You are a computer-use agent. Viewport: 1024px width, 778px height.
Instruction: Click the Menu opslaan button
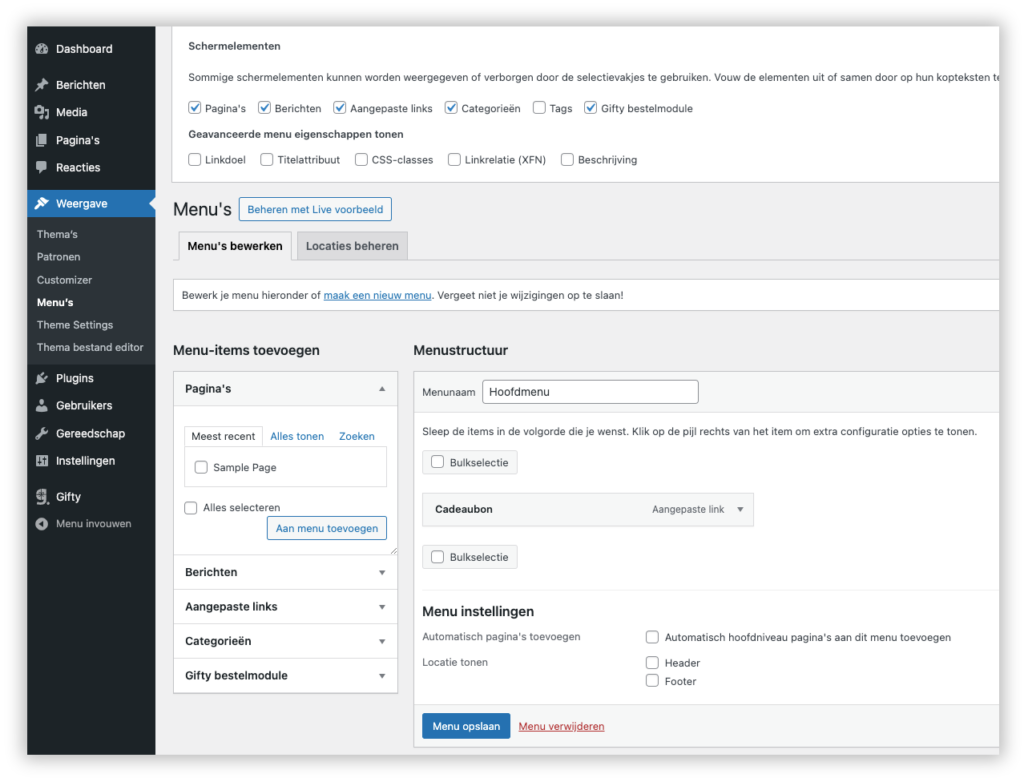(466, 726)
